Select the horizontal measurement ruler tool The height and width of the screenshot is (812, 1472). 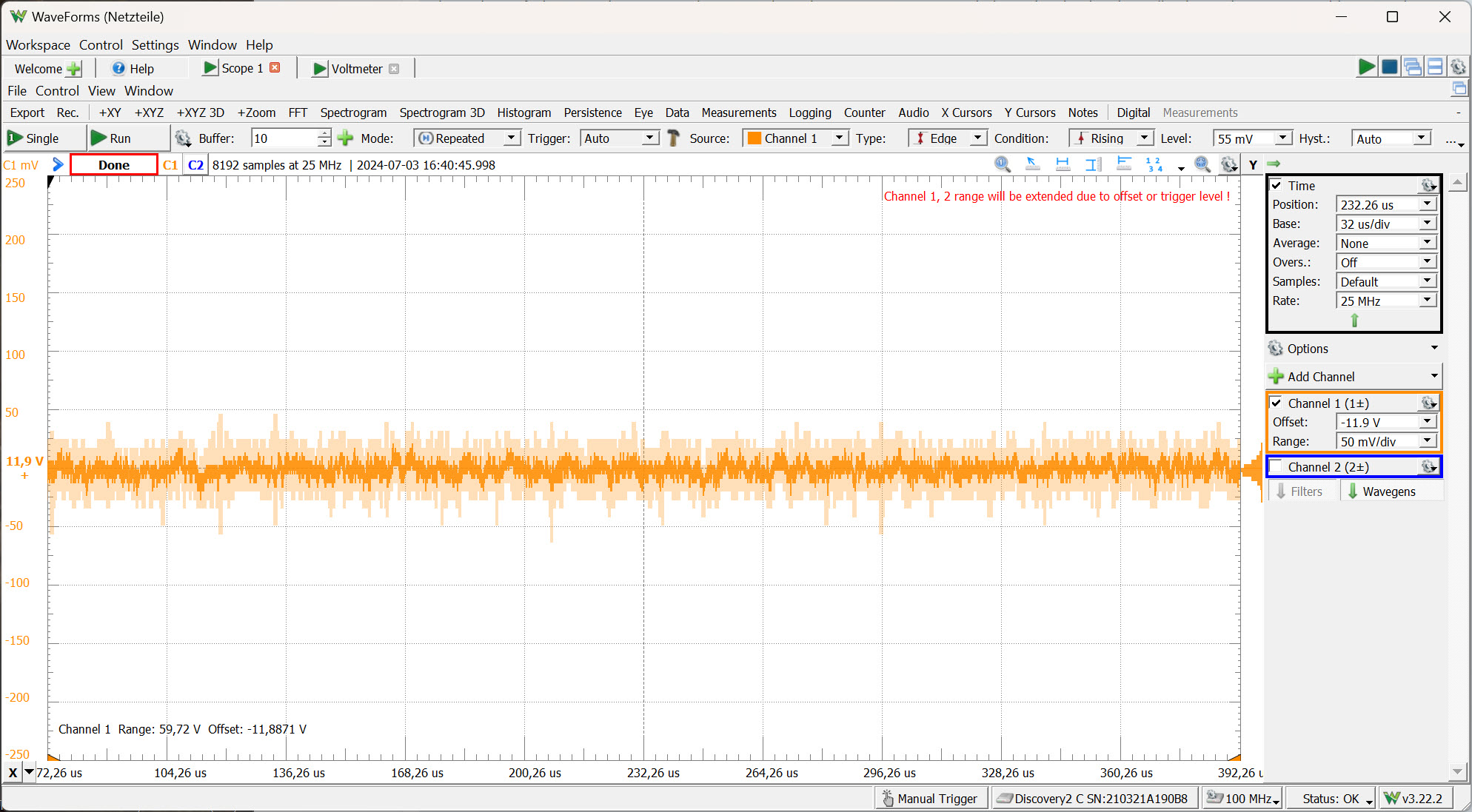coord(1063,164)
